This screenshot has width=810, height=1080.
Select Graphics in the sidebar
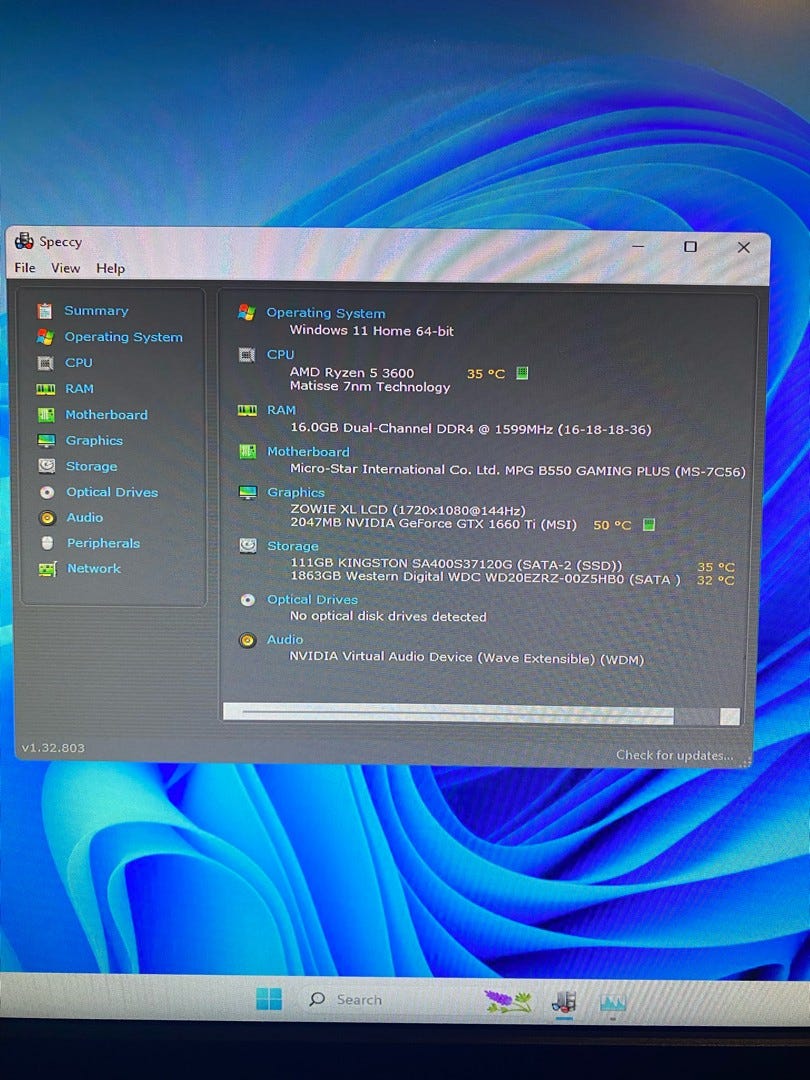[x=94, y=440]
